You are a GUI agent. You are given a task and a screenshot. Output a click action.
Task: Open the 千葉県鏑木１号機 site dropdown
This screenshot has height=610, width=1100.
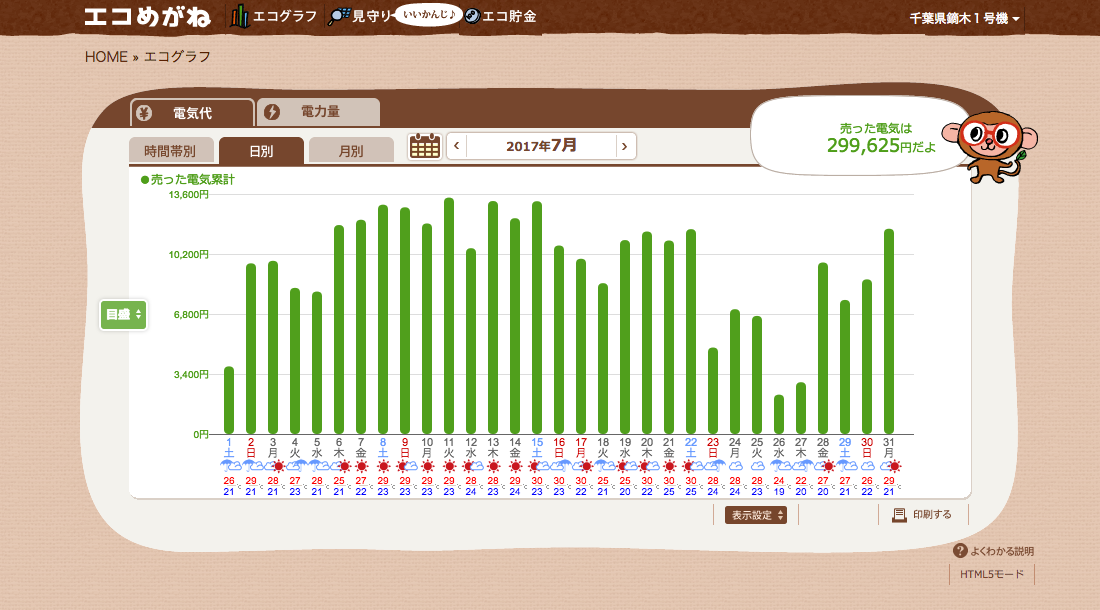(965, 18)
